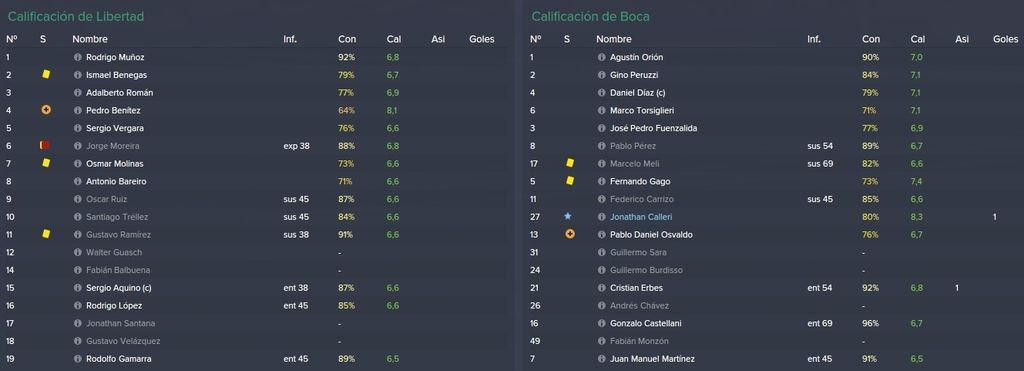This screenshot has height=371, width=1024.
Task: Sort Boca table by Con column header
Action: click(871, 39)
